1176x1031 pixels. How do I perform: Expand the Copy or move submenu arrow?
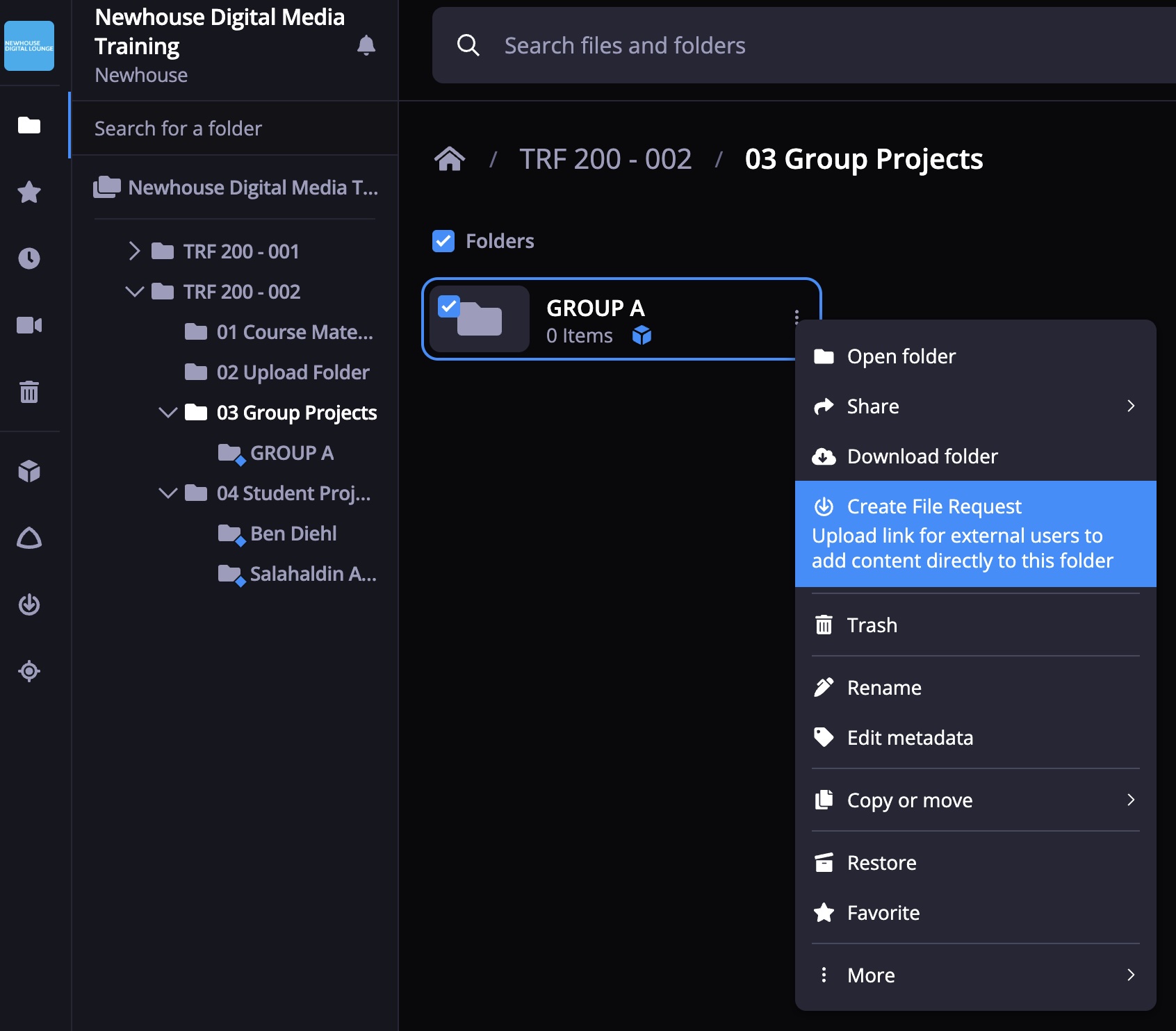coord(1131,800)
